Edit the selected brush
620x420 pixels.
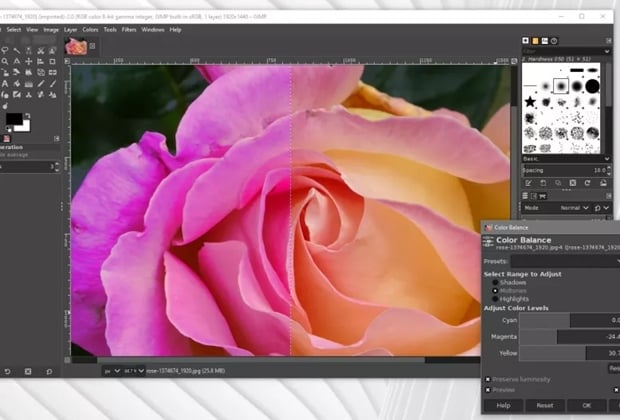pos(528,183)
